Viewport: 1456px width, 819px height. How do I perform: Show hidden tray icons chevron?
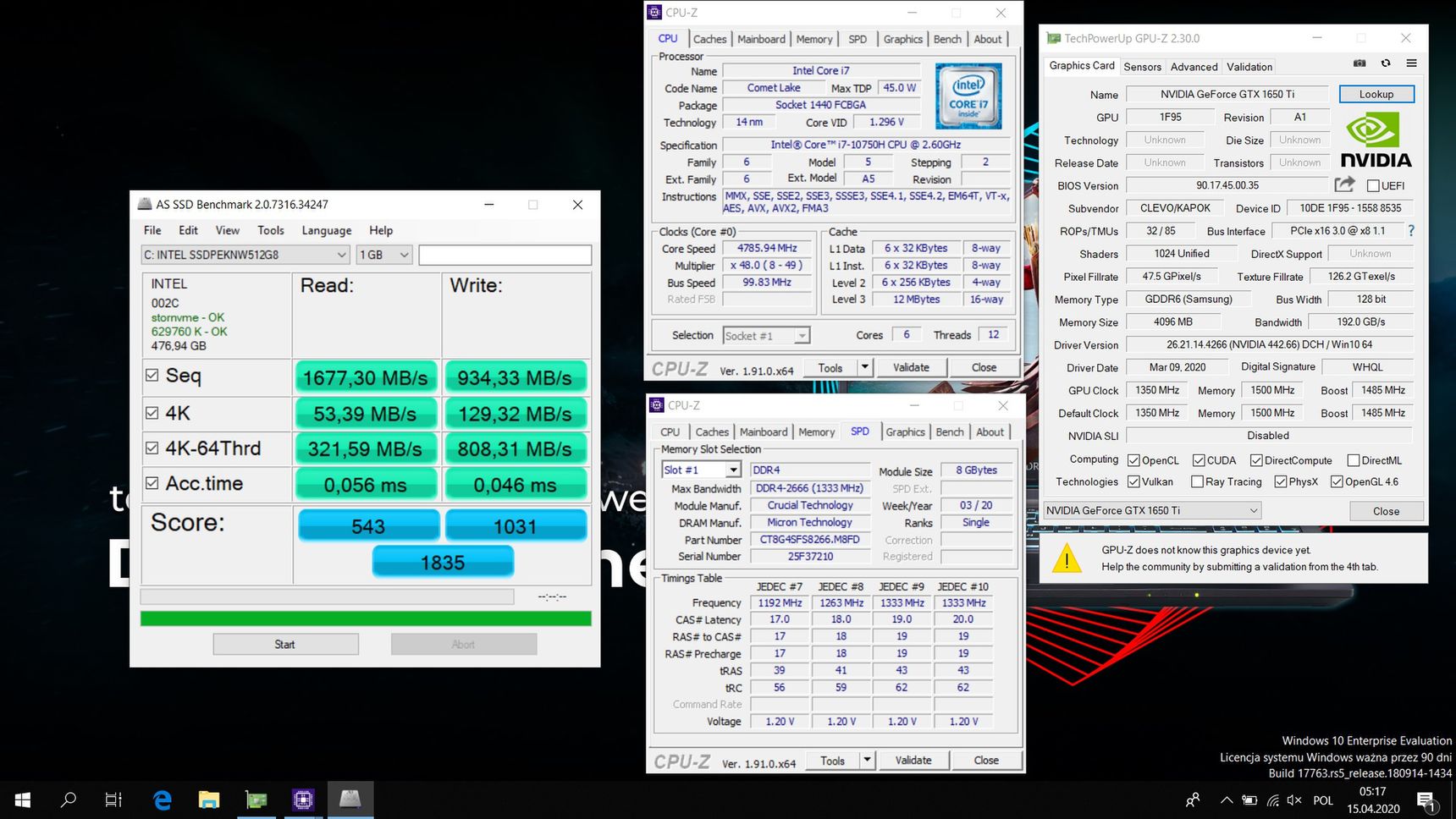[1226, 800]
